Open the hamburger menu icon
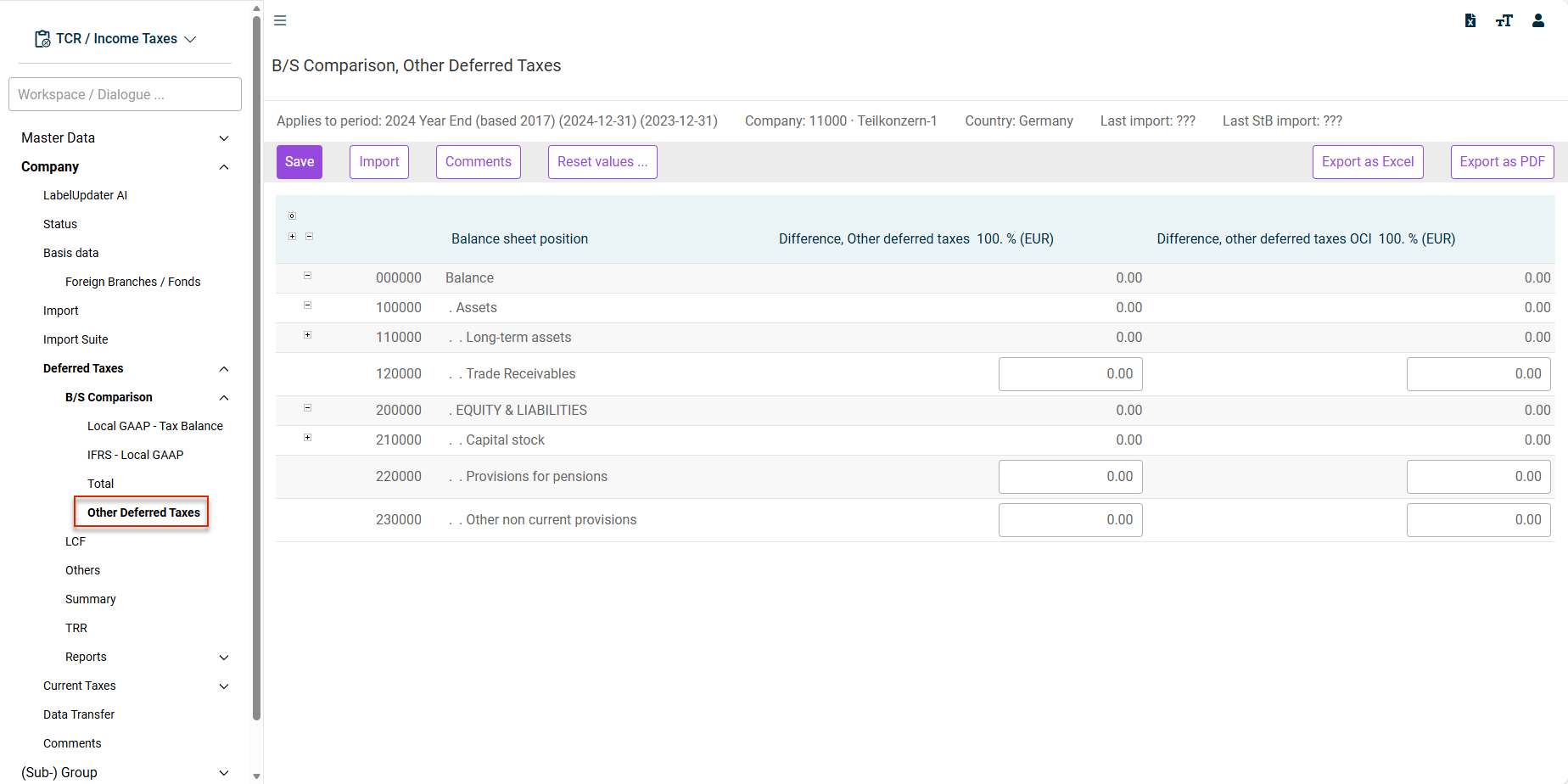Image resolution: width=1568 pixels, height=784 pixels. pyautogui.click(x=280, y=20)
